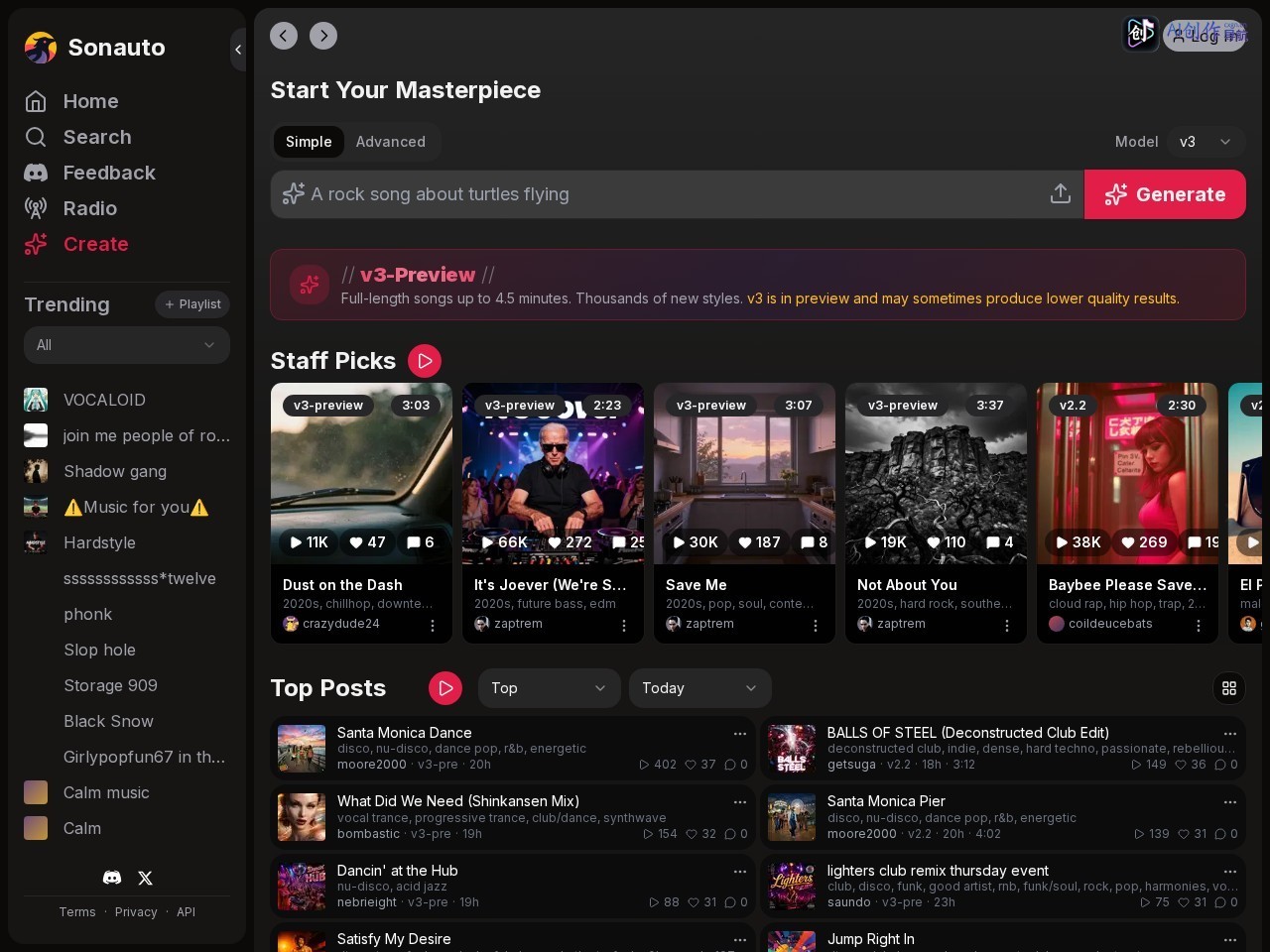1270x952 pixels.
Task: Click the upload icon in prompt field
Action: coord(1061,194)
